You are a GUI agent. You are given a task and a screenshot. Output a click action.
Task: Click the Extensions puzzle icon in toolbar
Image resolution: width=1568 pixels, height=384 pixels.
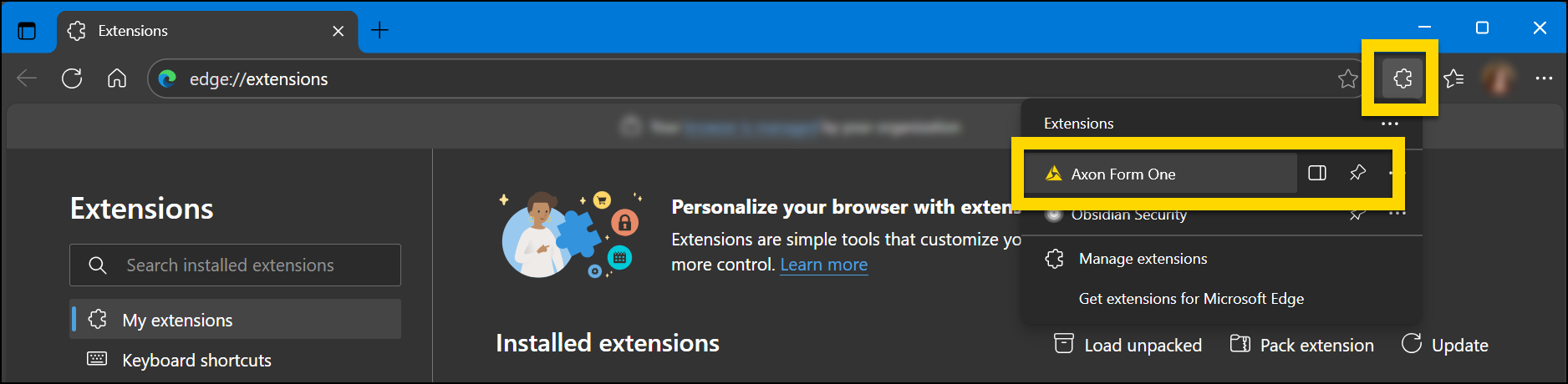pyautogui.click(x=1402, y=78)
